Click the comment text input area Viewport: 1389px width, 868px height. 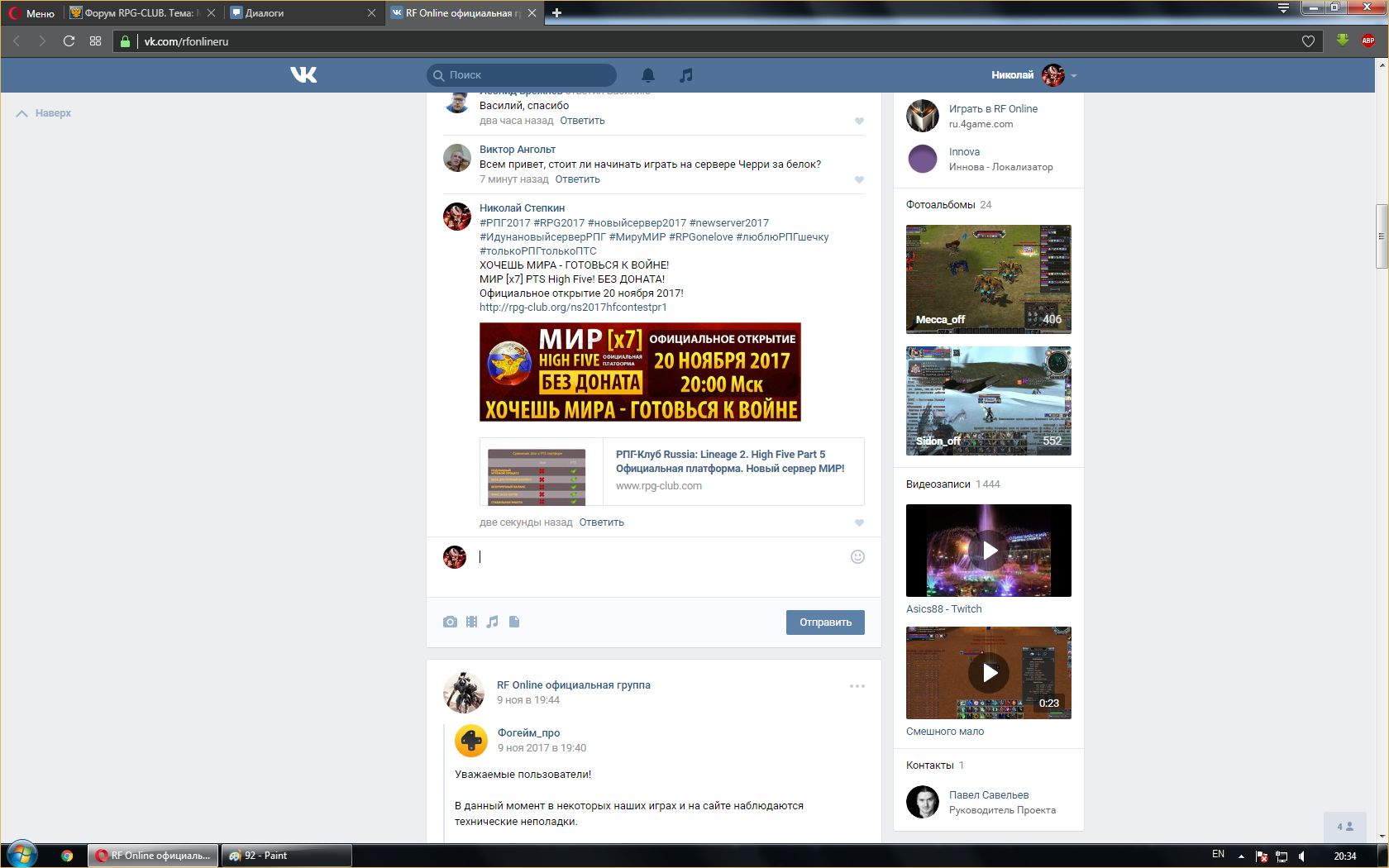[661, 557]
